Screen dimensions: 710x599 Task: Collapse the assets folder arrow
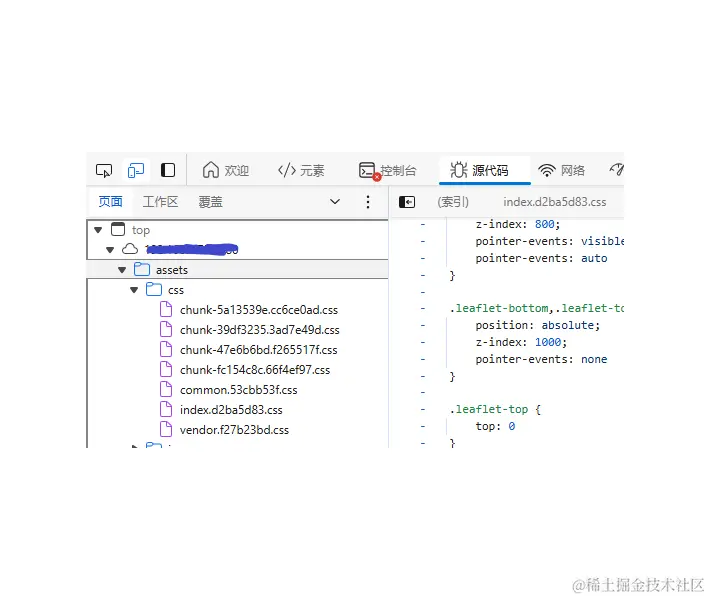point(122,270)
